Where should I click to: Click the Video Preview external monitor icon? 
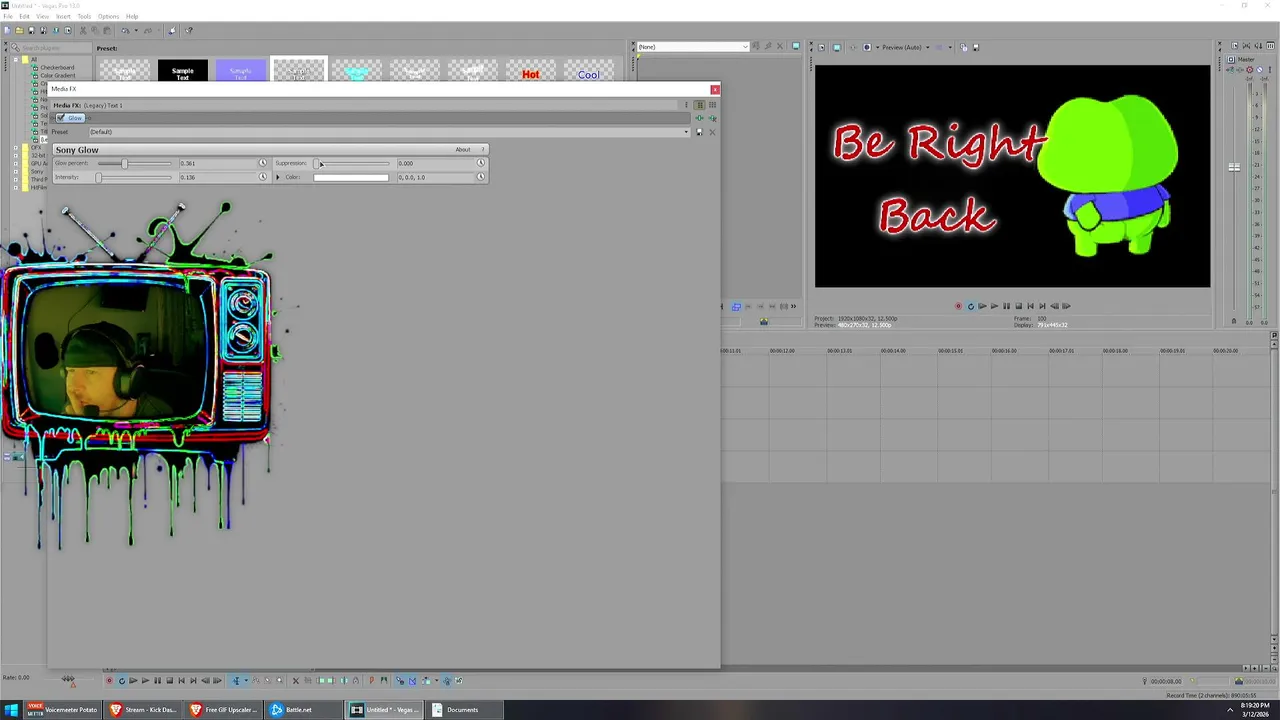[837, 47]
